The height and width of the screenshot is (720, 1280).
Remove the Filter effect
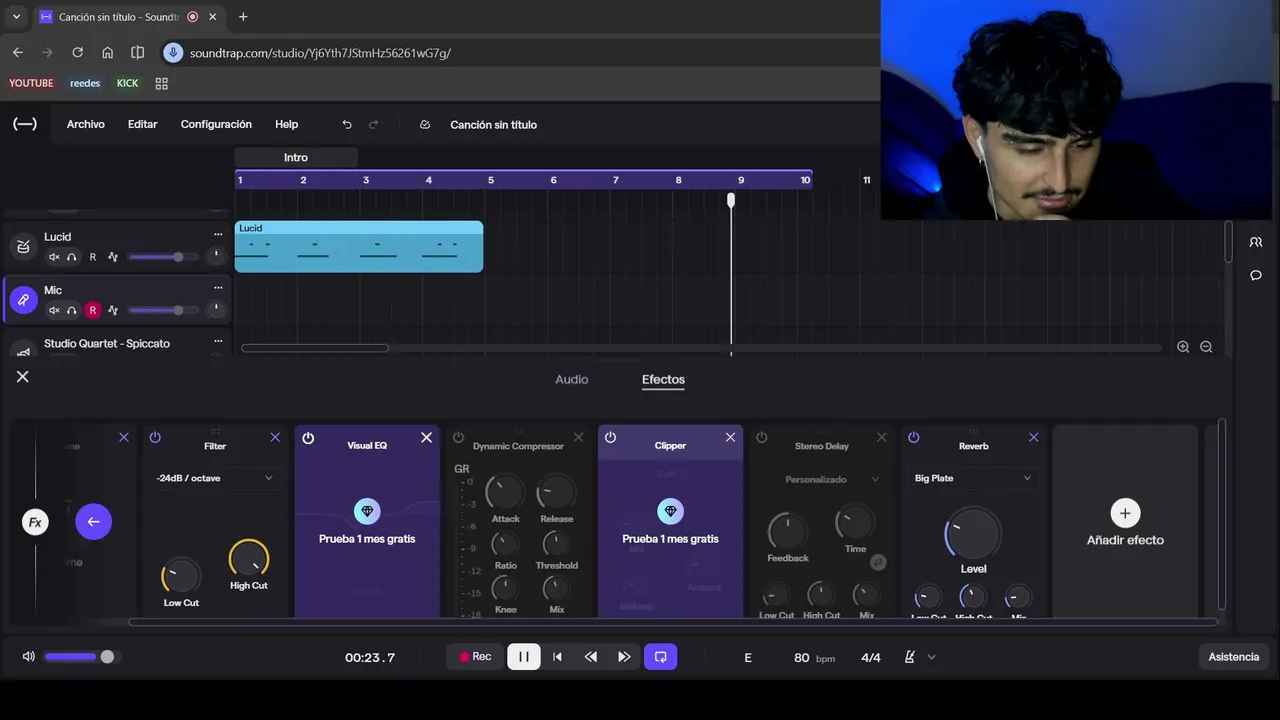[275, 437]
